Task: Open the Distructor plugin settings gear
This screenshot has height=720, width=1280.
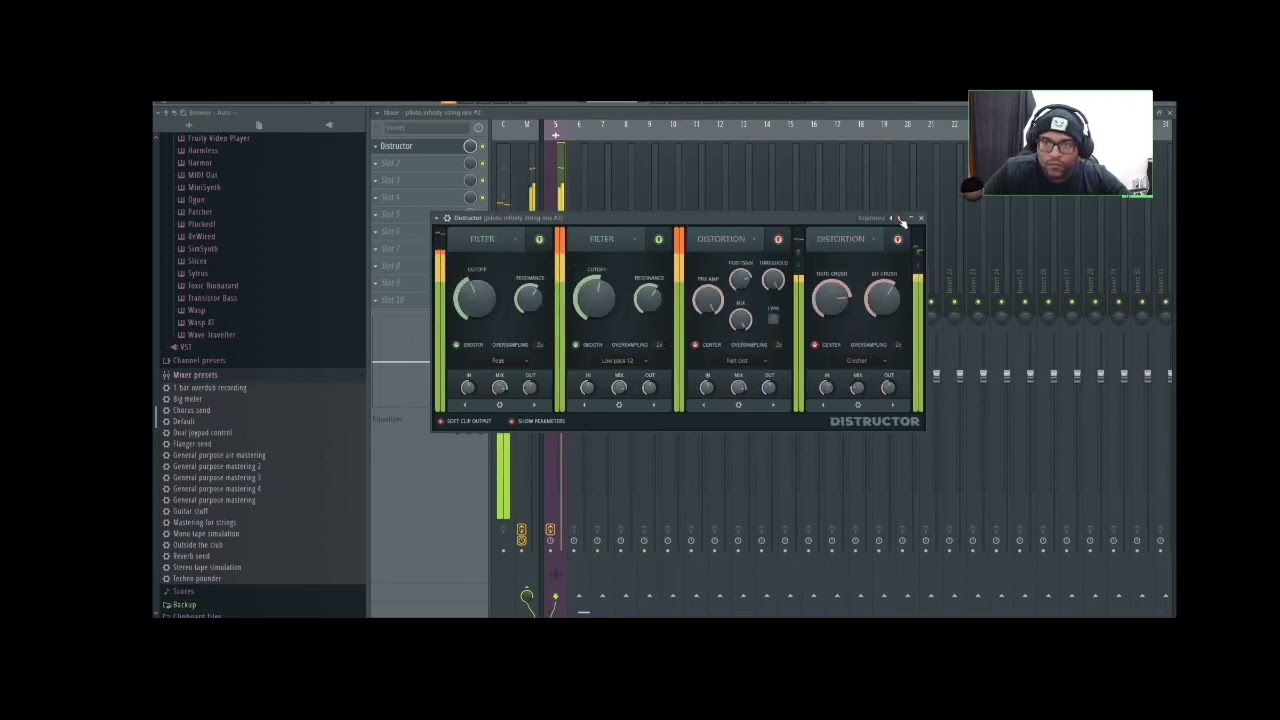Action: (447, 218)
